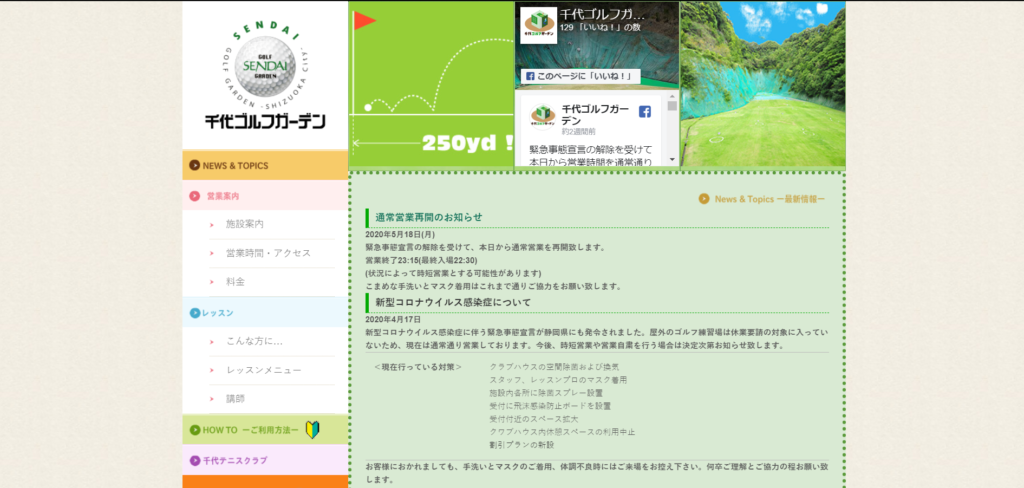Screen dimensions: 1024x488
Task: Click the blue arrow icon beside レッスン
Action: (194, 313)
